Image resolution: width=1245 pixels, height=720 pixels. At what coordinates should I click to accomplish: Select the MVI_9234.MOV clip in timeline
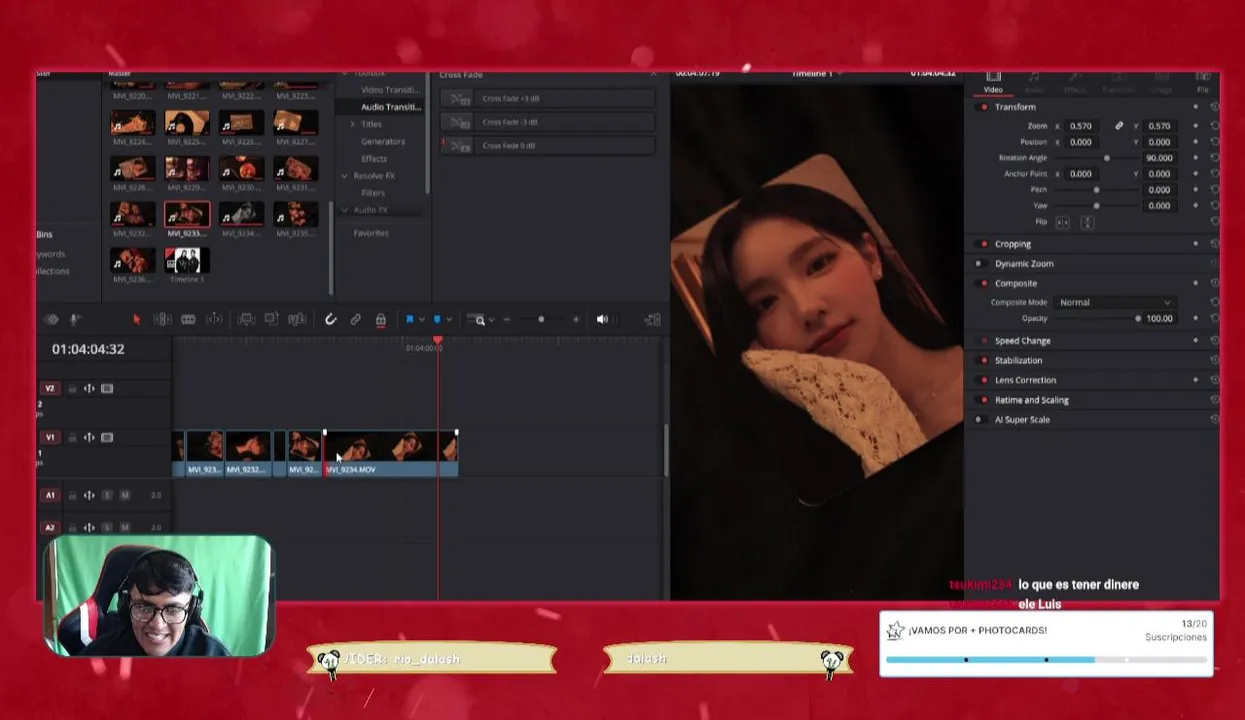(x=390, y=452)
